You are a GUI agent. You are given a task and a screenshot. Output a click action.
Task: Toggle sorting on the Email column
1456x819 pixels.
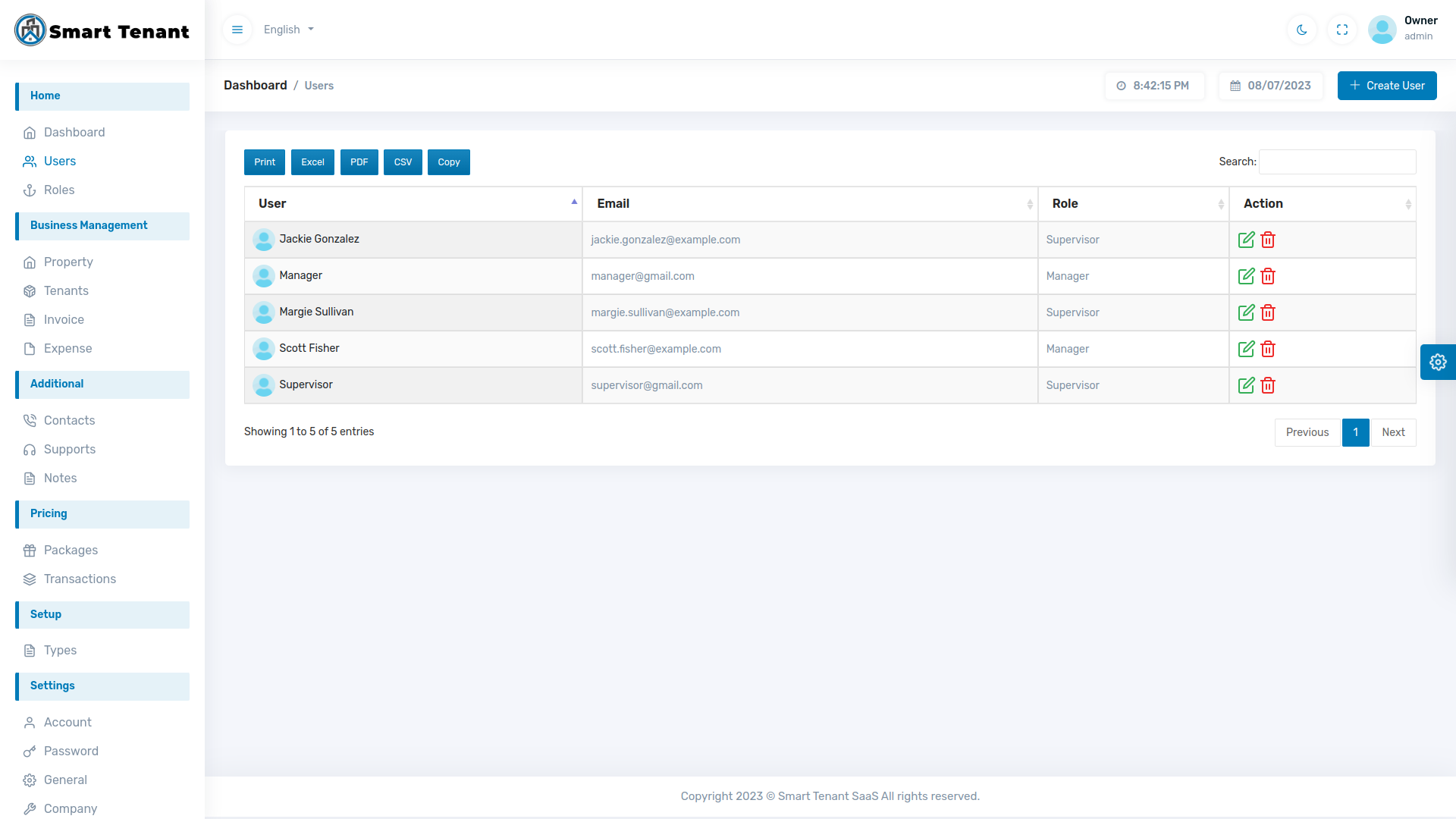[x=1030, y=204]
